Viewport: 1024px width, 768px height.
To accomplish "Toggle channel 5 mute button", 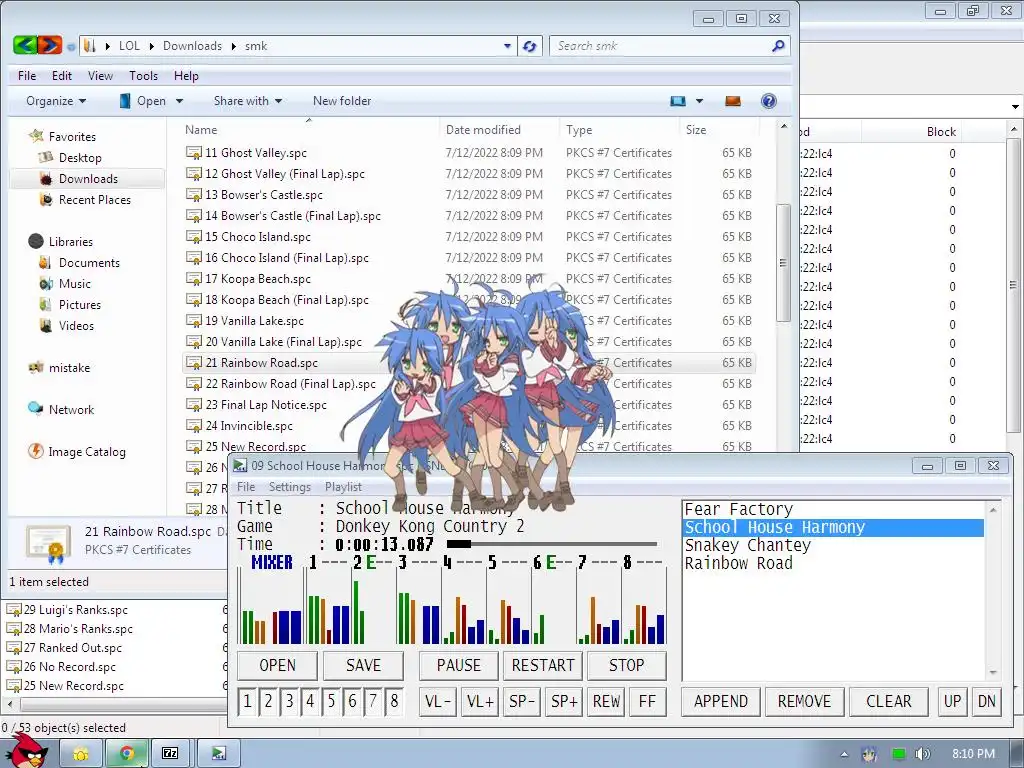I will pyautogui.click(x=331, y=701).
